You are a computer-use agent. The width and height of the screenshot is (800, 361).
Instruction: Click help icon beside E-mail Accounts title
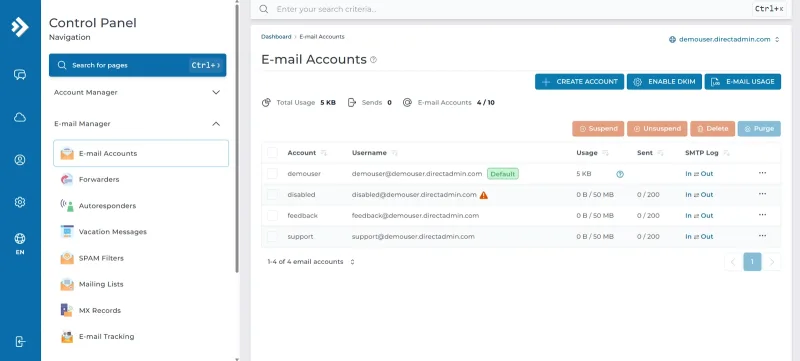(x=373, y=60)
